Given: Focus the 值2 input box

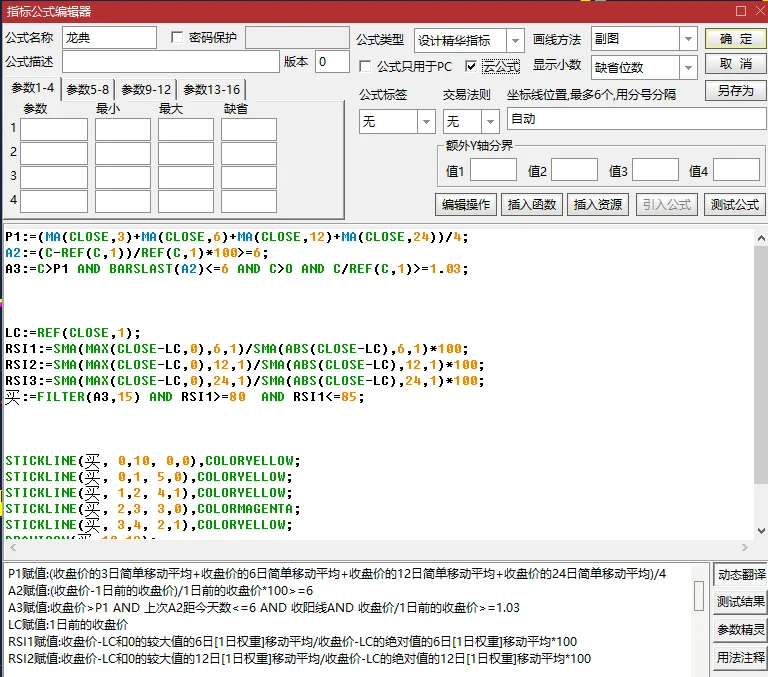Looking at the screenshot, I should [575, 170].
